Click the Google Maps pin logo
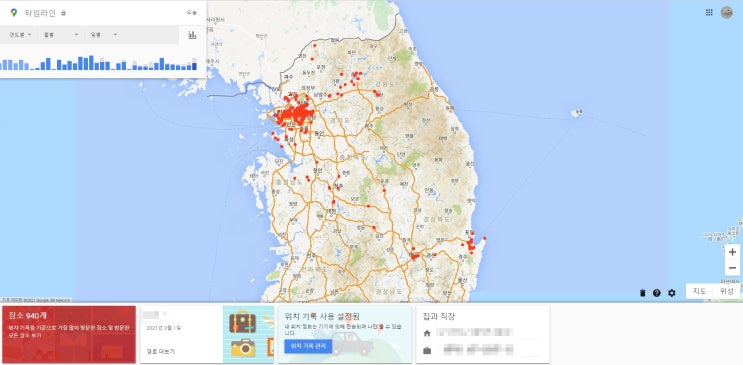 pyautogui.click(x=14, y=13)
